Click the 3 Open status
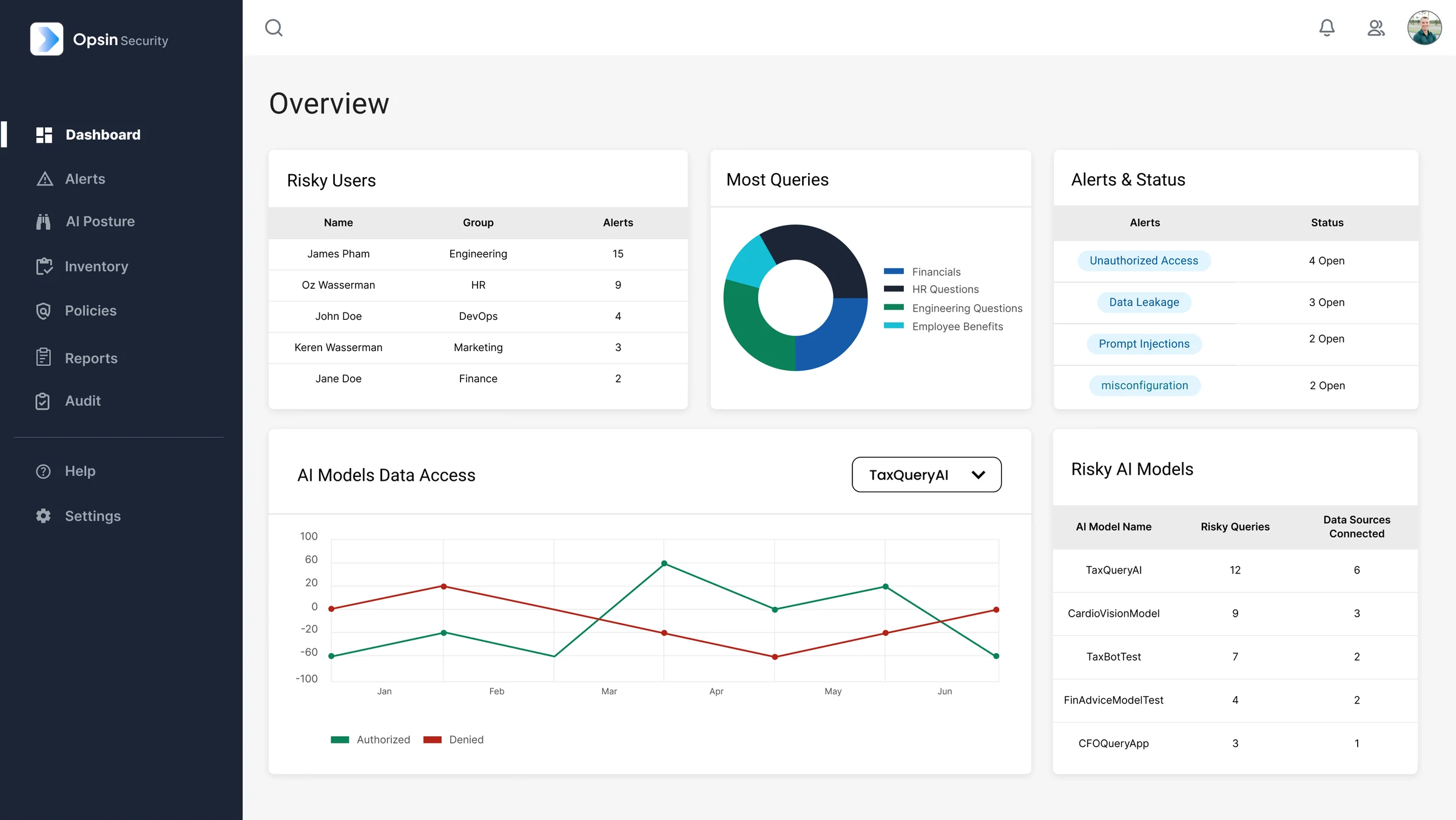 [x=1327, y=302]
